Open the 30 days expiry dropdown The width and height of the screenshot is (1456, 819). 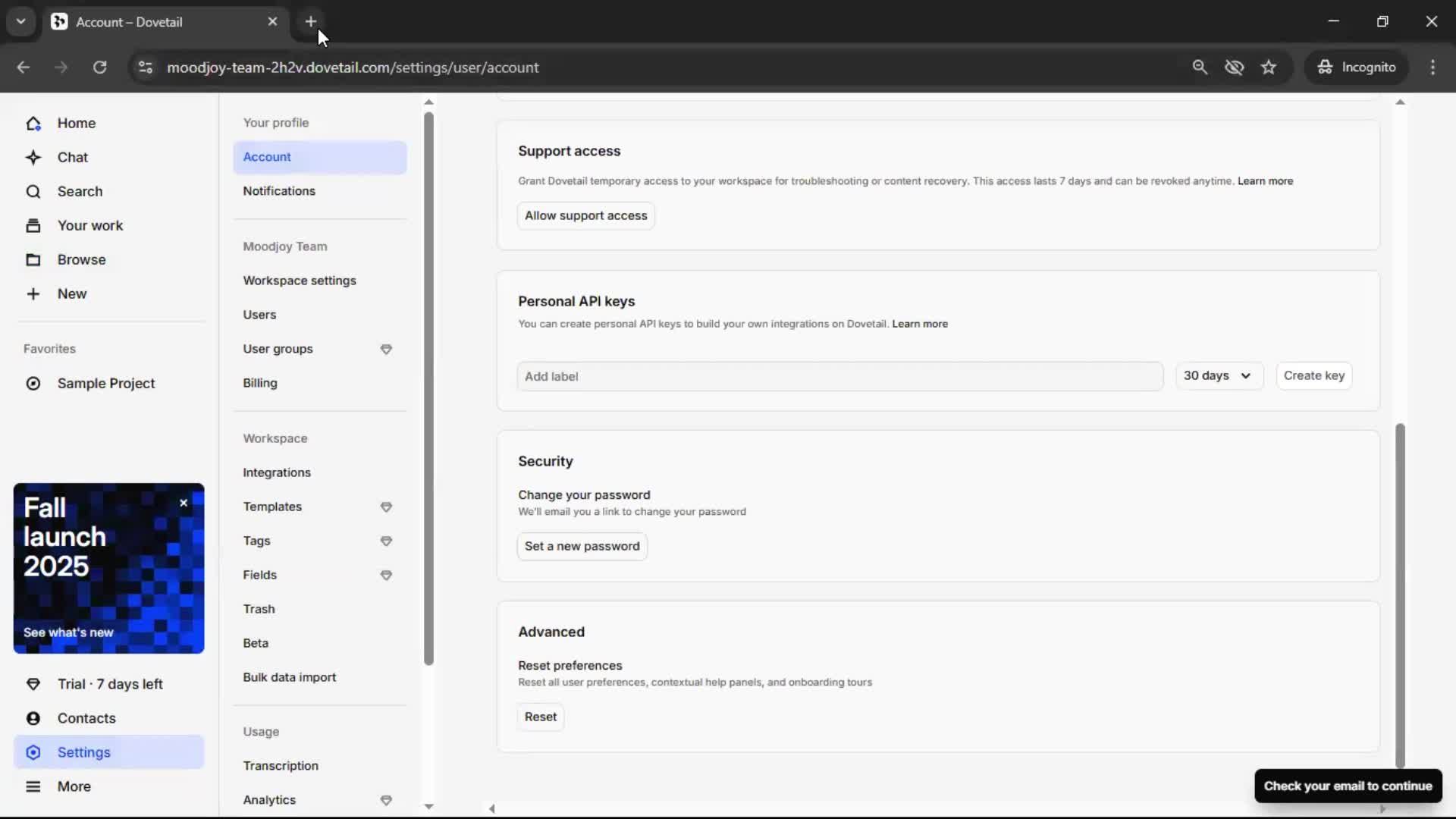(x=1218, y=376)
